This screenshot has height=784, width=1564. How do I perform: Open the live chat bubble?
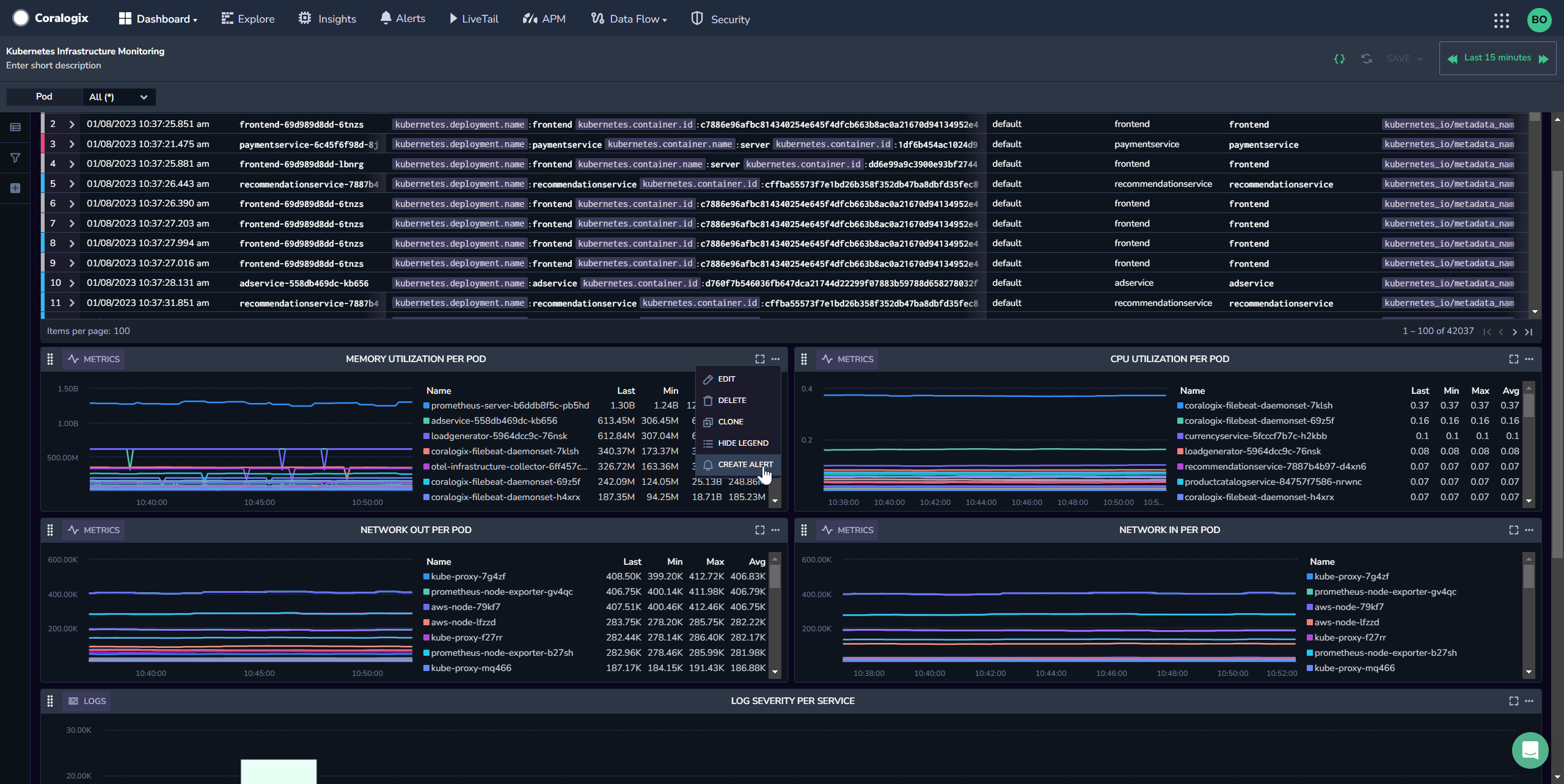pos(1530,750)
